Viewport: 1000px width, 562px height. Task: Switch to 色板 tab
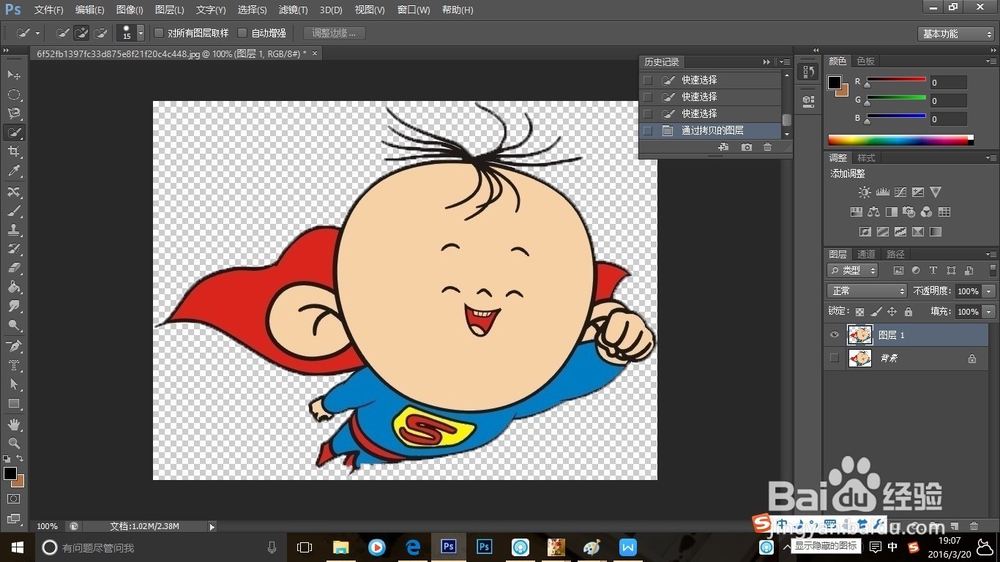click(x=865, y=61)
